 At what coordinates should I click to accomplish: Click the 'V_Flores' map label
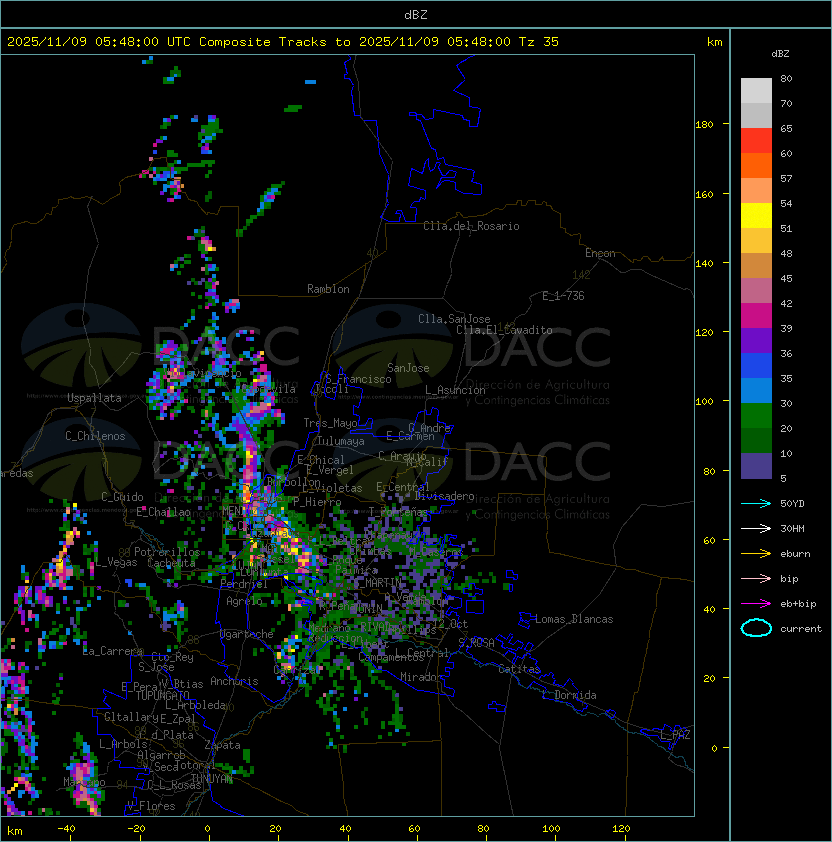pyautogui.click(x=151, y=806)
